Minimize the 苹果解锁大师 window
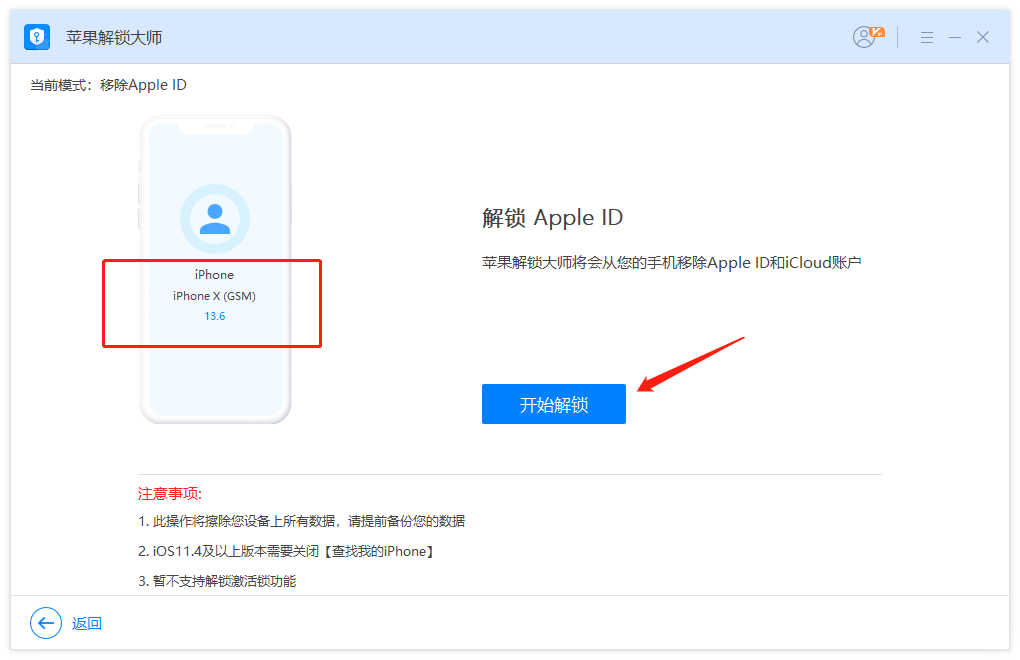Image resolution: width=1020 pixels, height=660 pixels. pyautogui.click(x=955, y=38)
